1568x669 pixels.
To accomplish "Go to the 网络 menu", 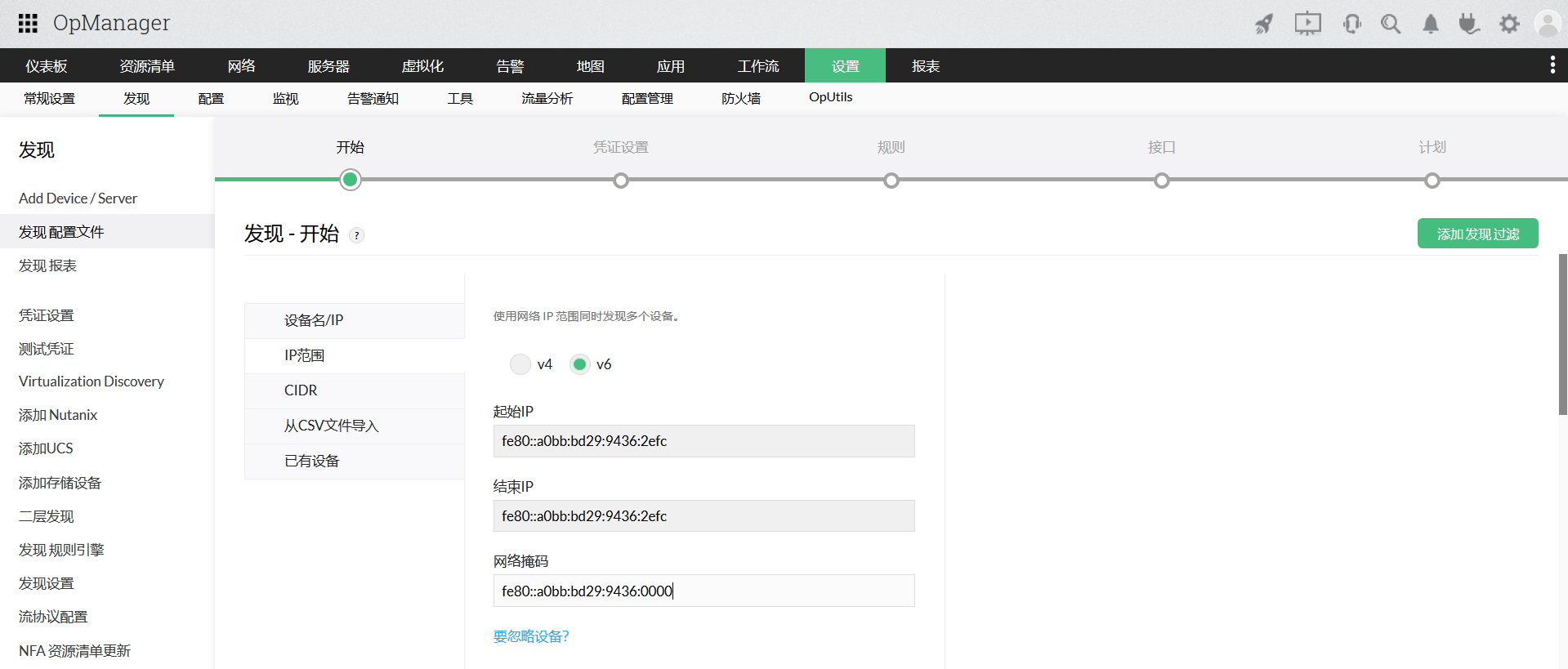I will (242, 66).
